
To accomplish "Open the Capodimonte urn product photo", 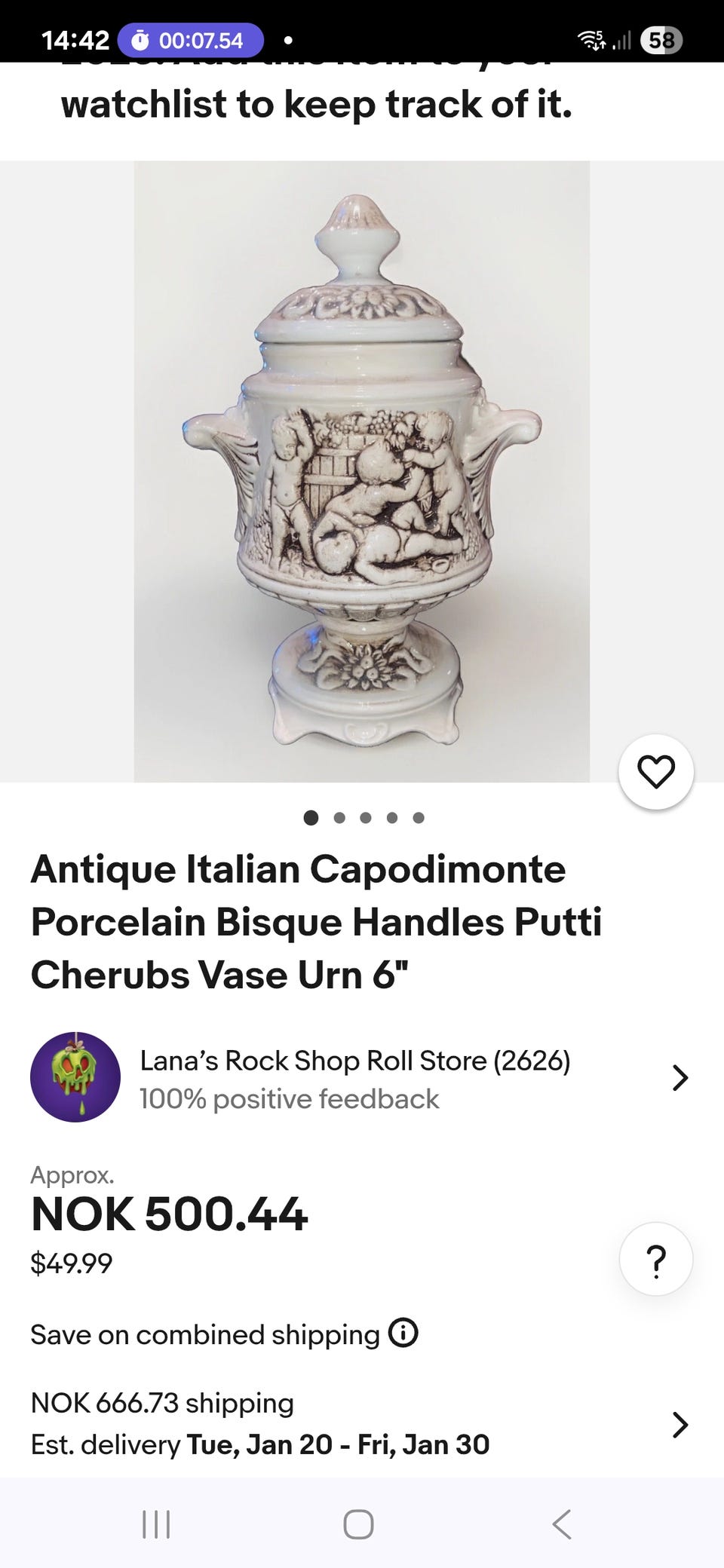I will point(362,471).
